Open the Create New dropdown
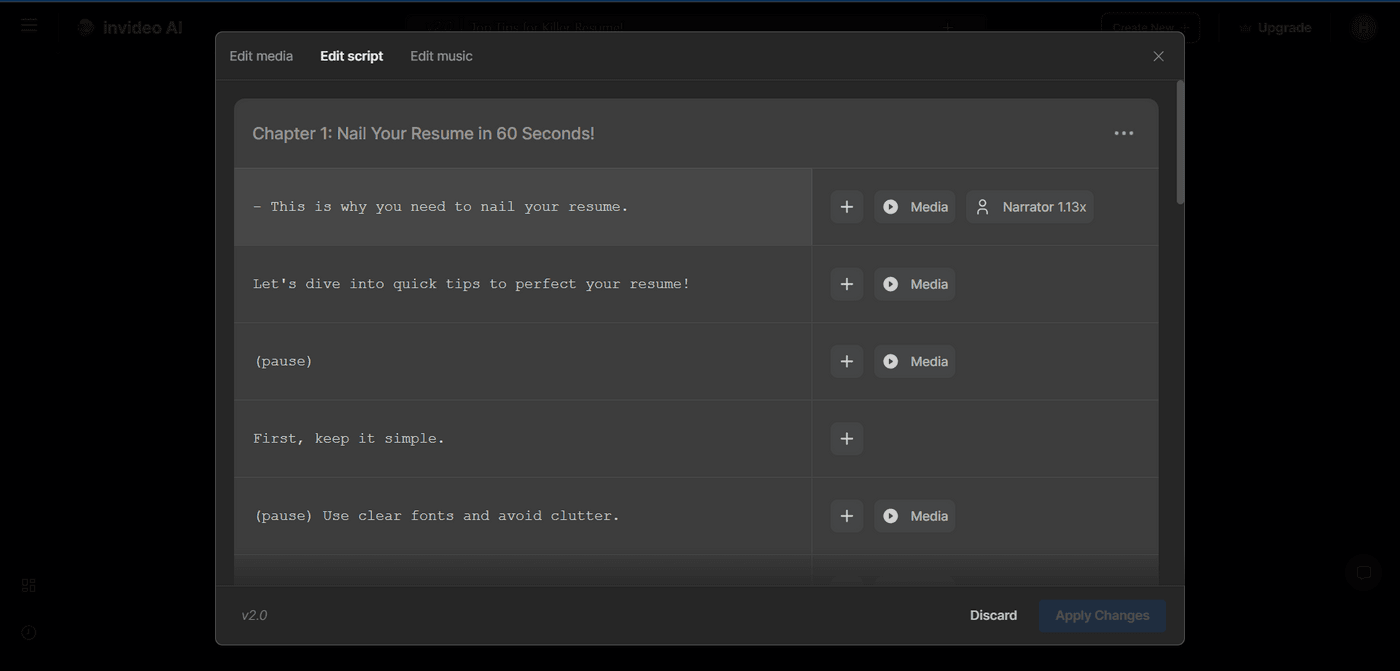Image resolution: width=1400 pixels, height=671 pixels. 1150,28
